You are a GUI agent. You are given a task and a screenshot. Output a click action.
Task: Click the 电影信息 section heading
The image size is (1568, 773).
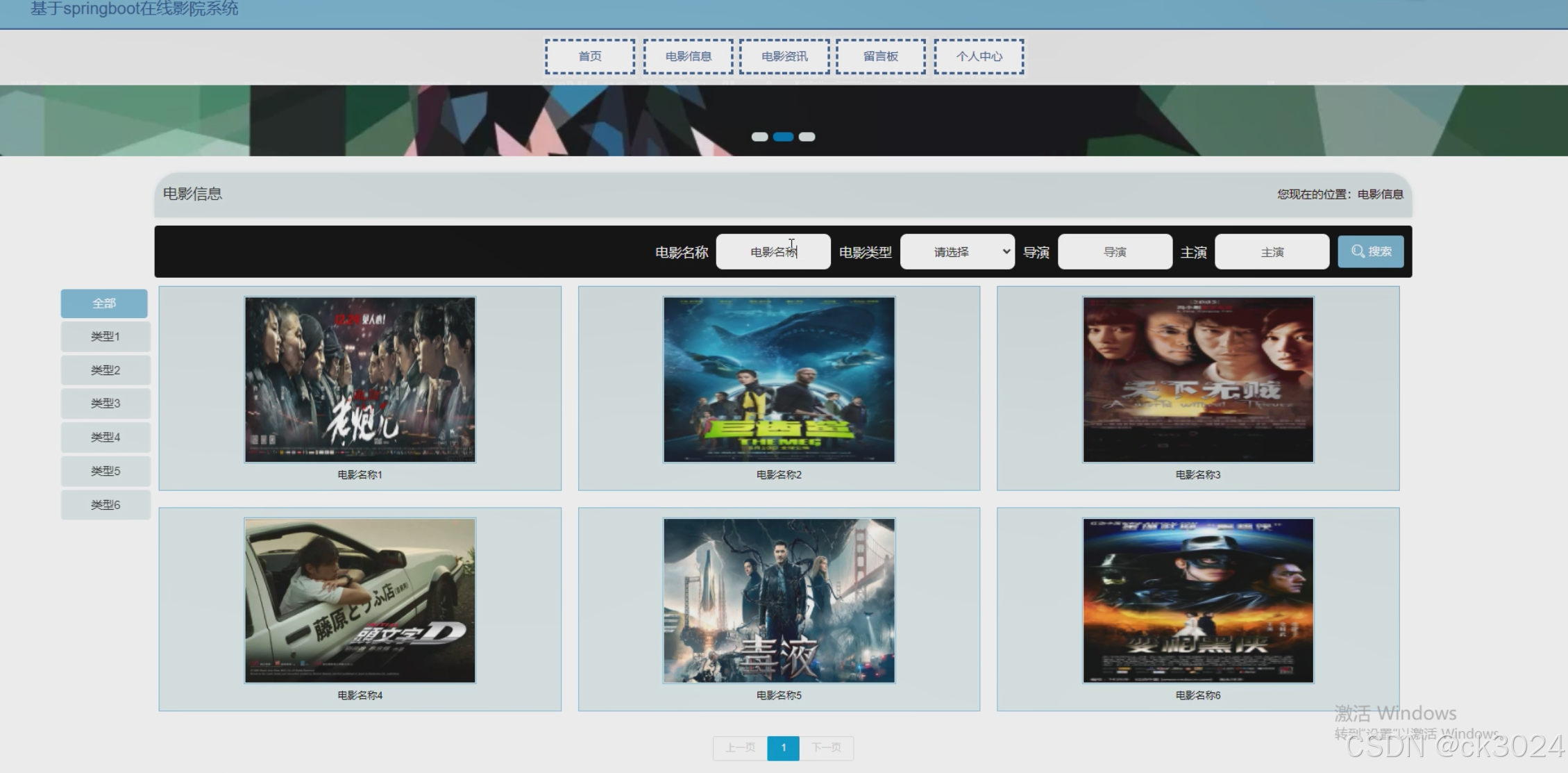click(x=192, y=194)
